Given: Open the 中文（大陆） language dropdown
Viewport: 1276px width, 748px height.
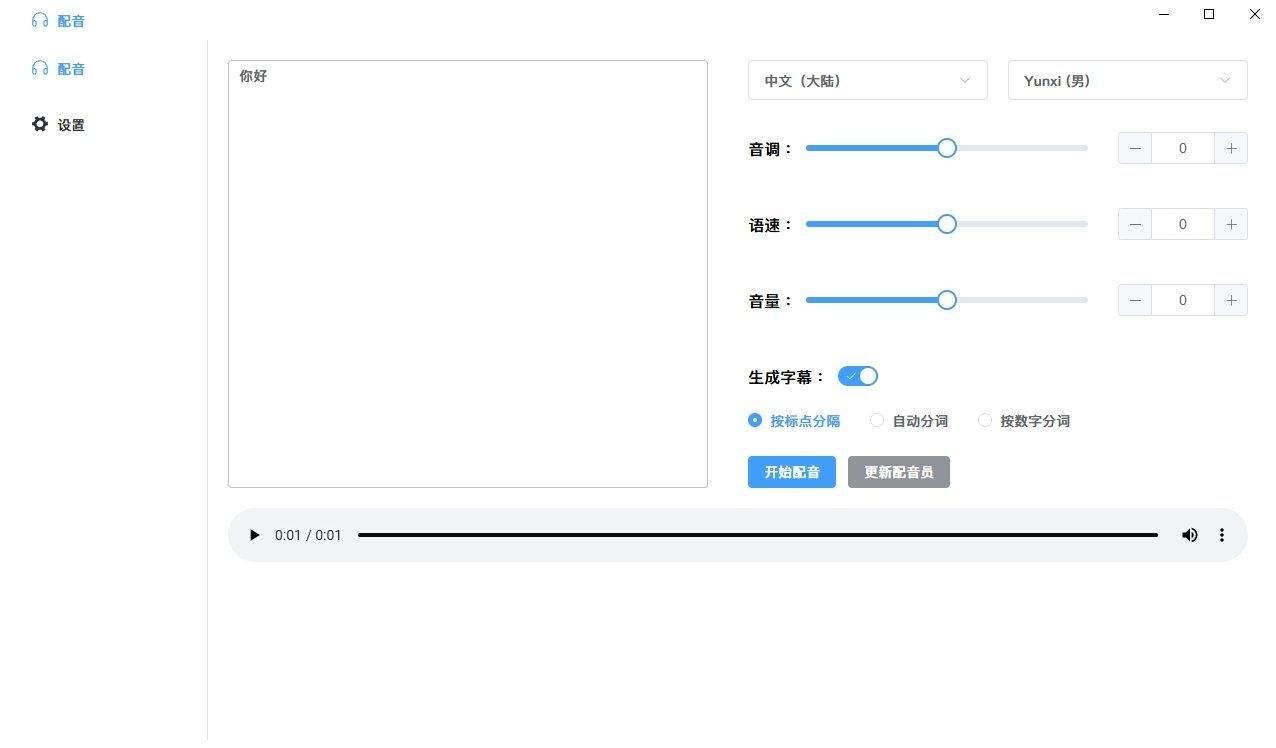Looking at the screenshot, I should [x=866, y=80].
